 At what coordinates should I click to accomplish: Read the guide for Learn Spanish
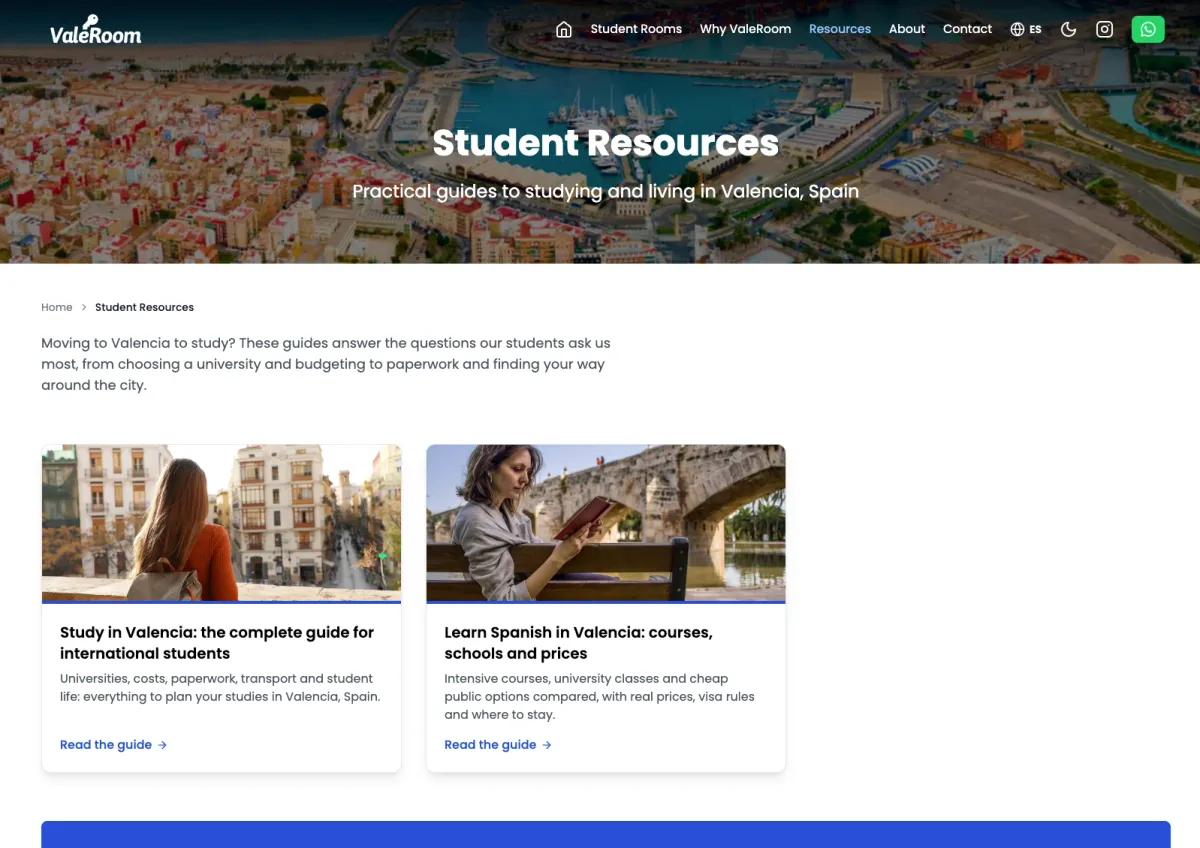pyautogui.click(x=498, y=745)
